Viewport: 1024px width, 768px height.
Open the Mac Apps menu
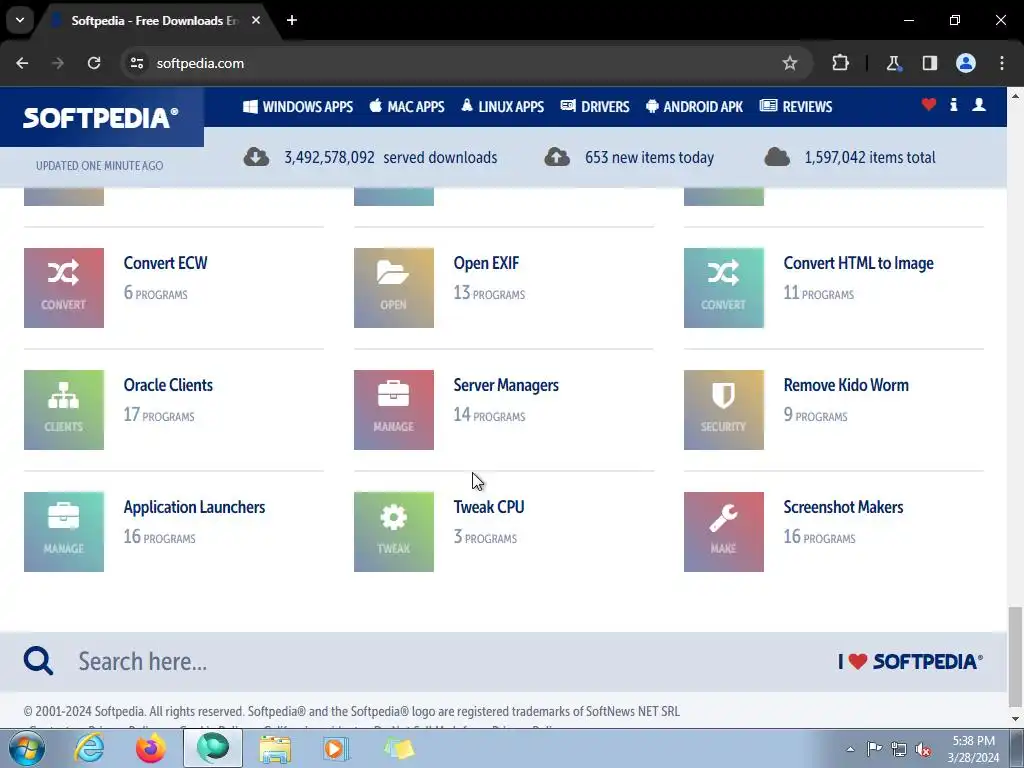(x=407, y=106)
